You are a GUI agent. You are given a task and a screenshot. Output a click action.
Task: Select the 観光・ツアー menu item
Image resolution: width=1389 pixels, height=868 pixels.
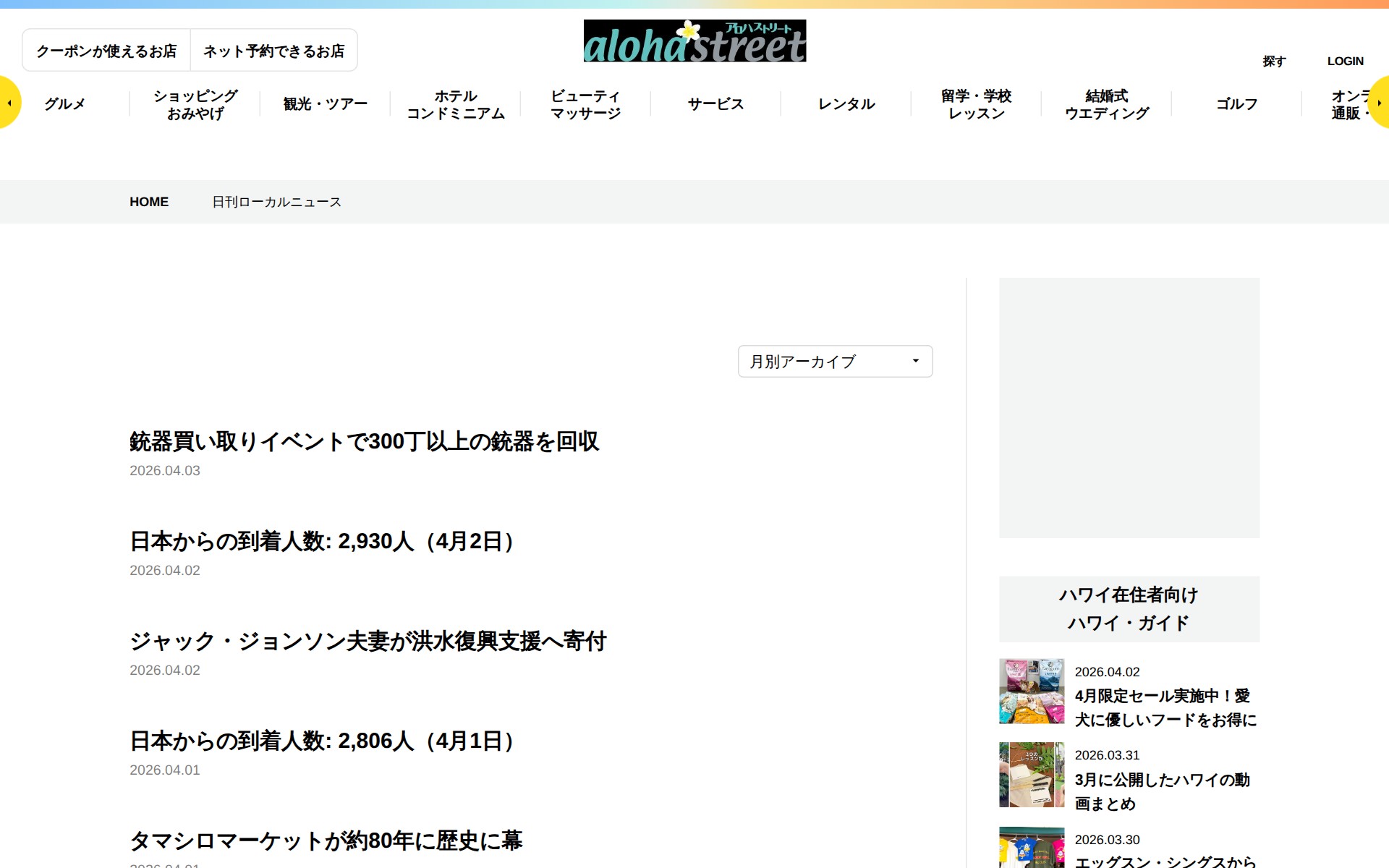[323, 103]
